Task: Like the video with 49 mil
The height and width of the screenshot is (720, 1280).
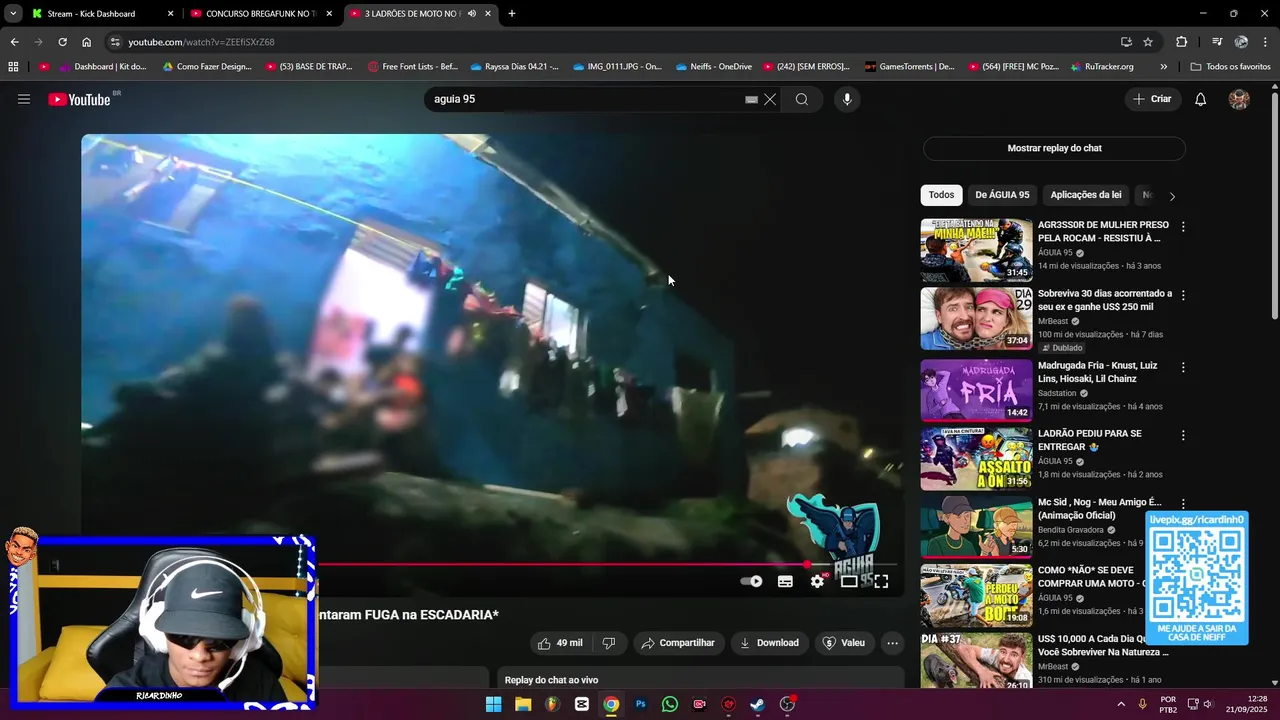Action: 560,643
